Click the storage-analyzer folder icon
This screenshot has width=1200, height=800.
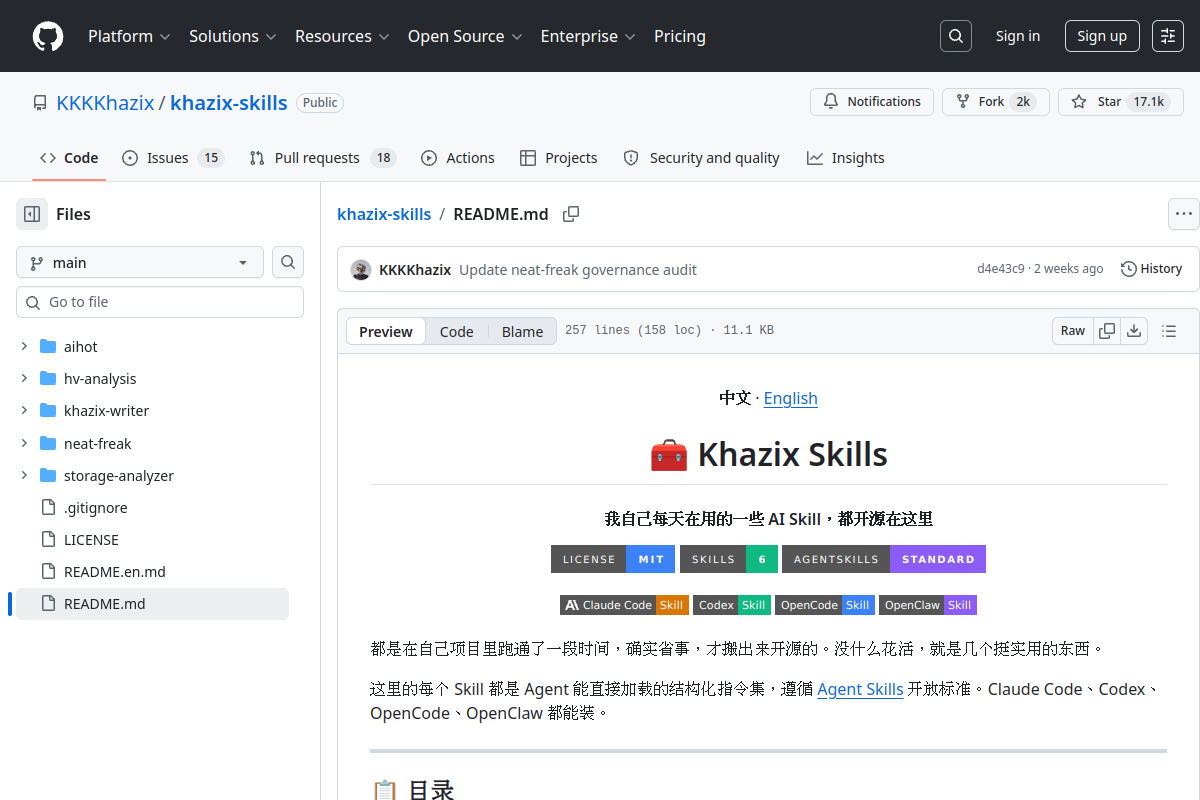tap(48, 476)
